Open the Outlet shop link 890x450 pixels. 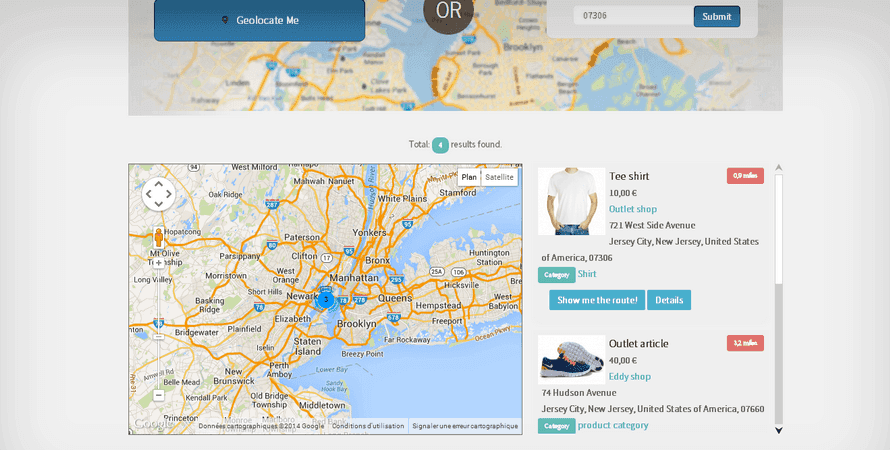[x=633, y=209]
